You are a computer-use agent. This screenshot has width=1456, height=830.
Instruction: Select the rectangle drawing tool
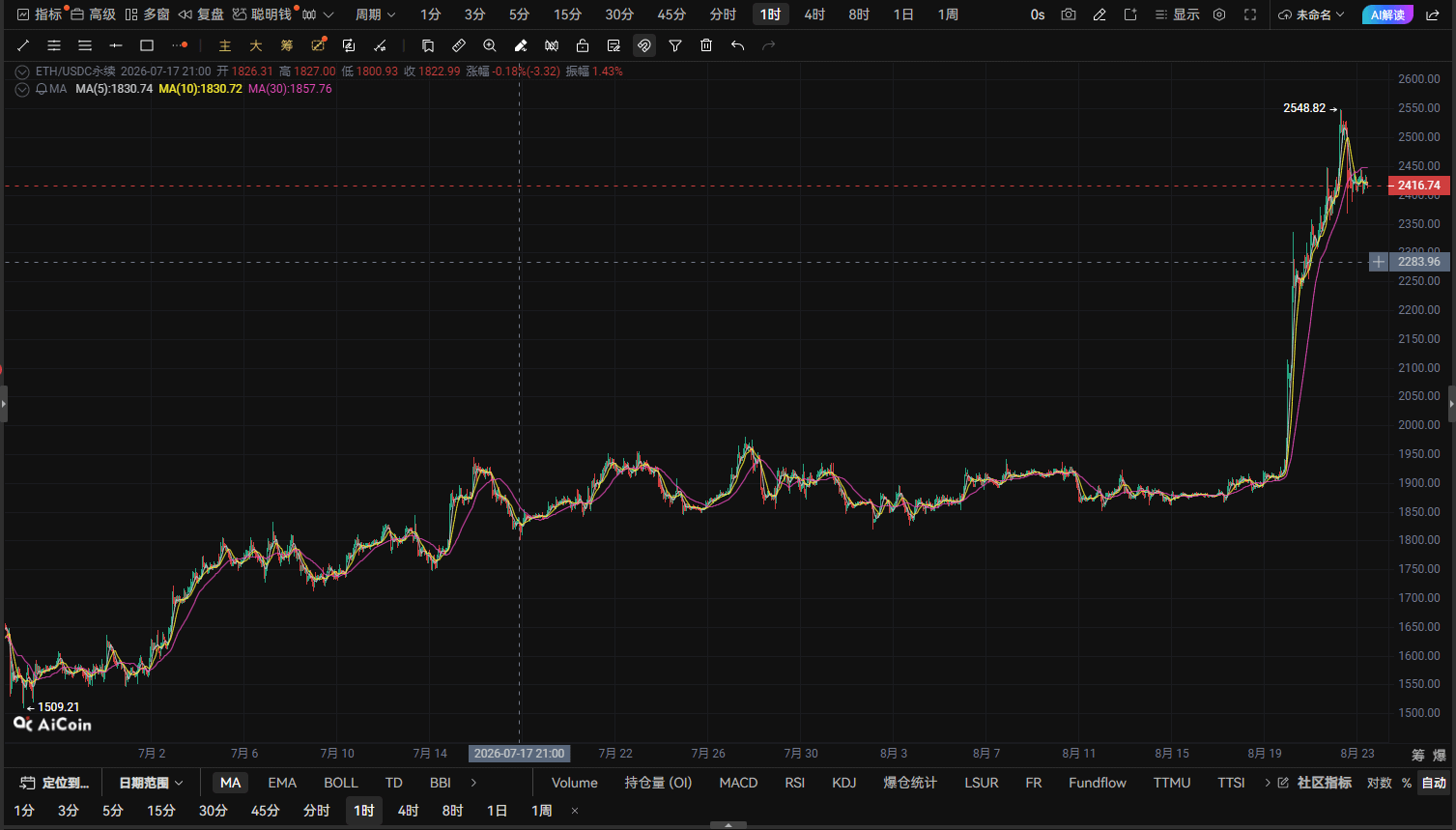147,45
